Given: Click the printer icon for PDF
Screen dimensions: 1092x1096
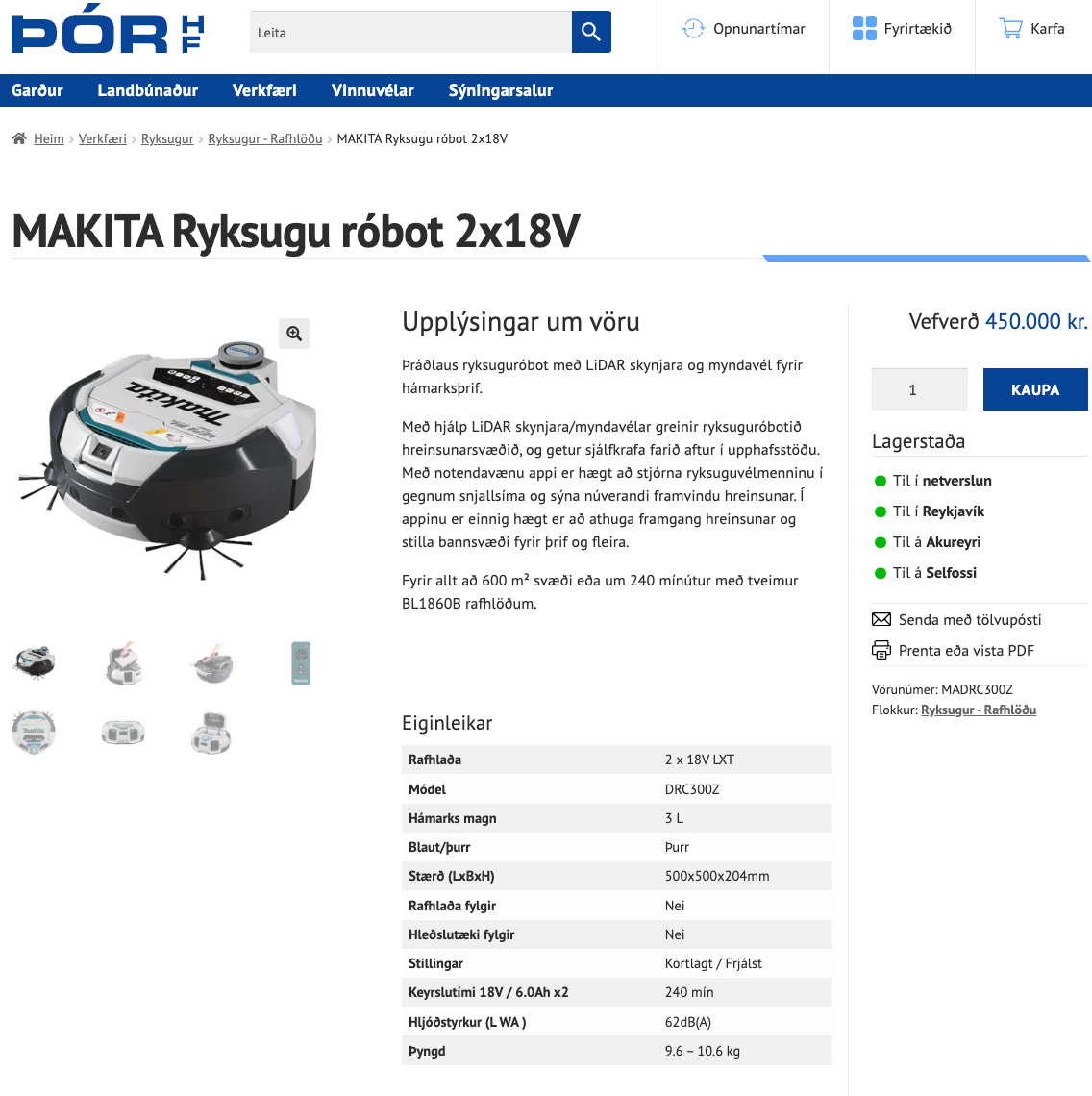Looking at the screenshot, I should coord(881,650).
